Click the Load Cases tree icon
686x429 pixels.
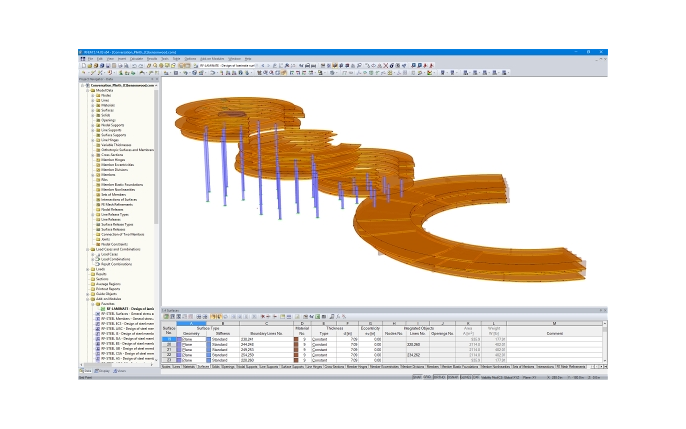coord(98,254)
